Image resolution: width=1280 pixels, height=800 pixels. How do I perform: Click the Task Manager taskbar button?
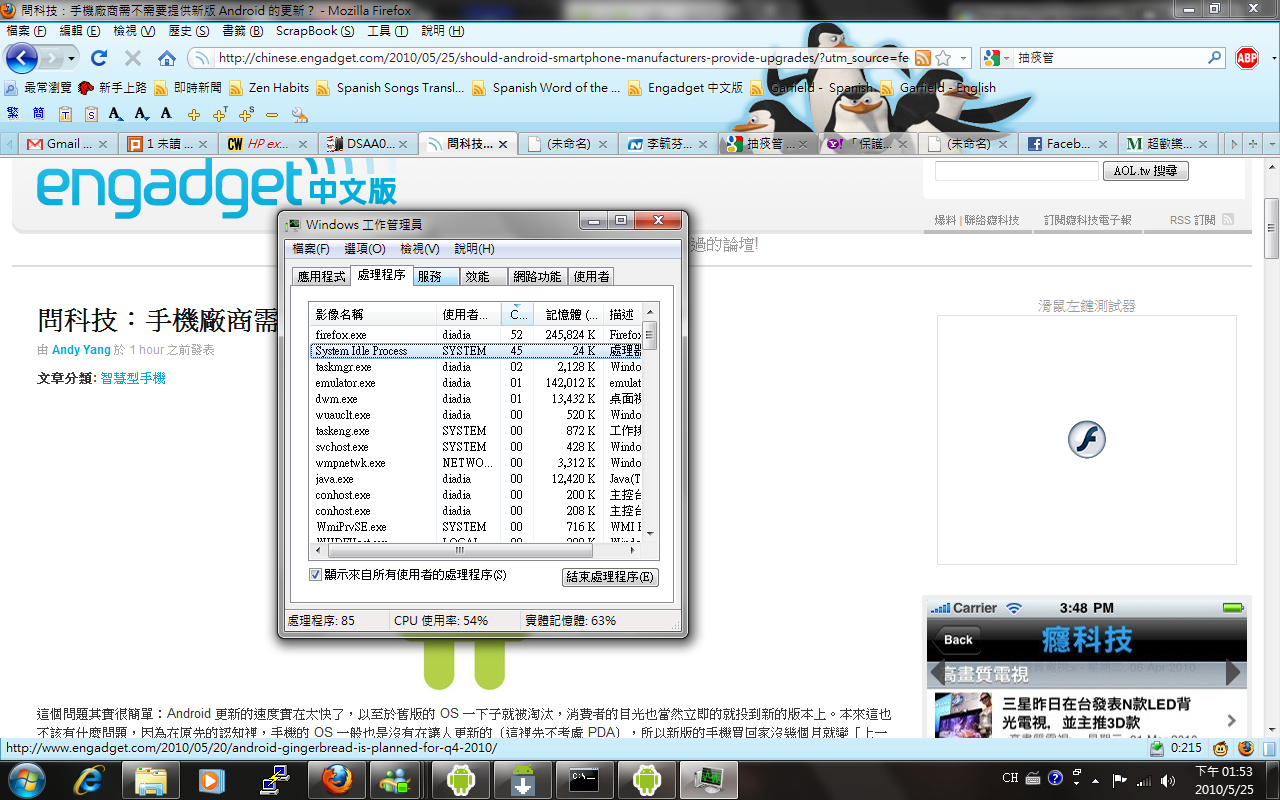pos(709,779)
